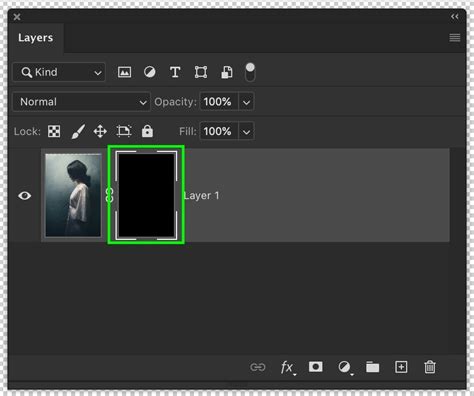Filter for type layers icon
Screen dimensions: 474x396
tap(175, 72)
